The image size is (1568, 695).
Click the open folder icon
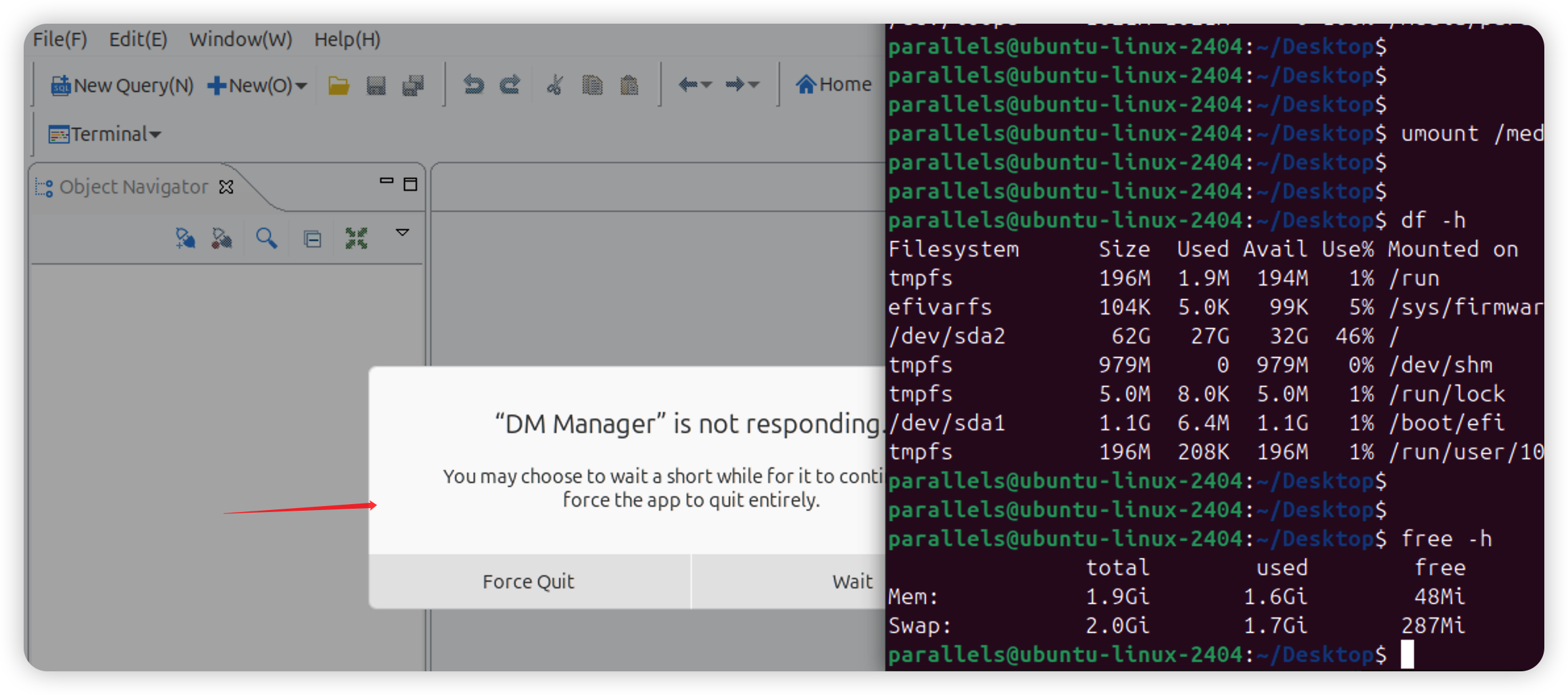click(x=339, y=86)
